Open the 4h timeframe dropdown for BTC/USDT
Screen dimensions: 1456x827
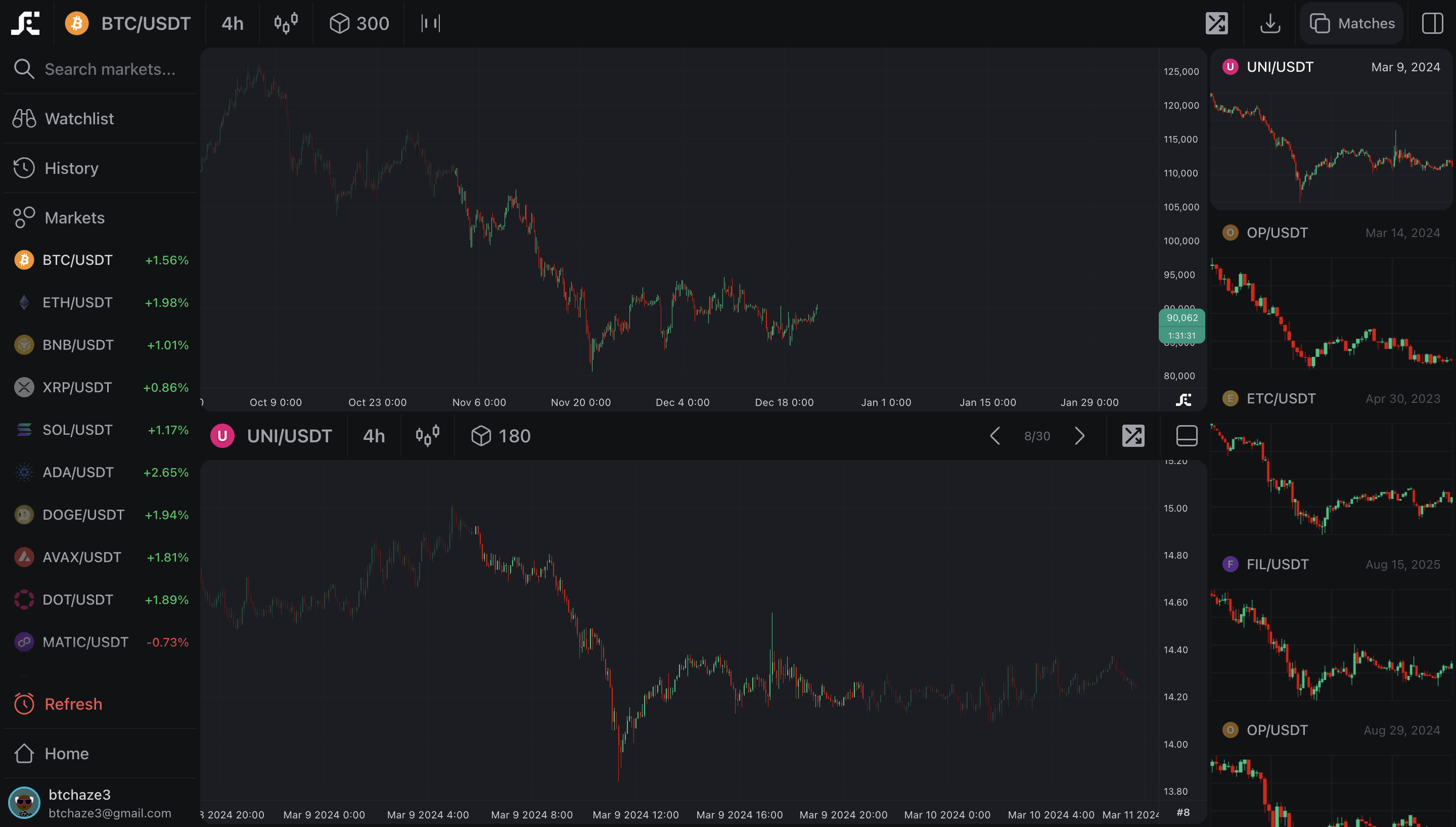point(232,23)
